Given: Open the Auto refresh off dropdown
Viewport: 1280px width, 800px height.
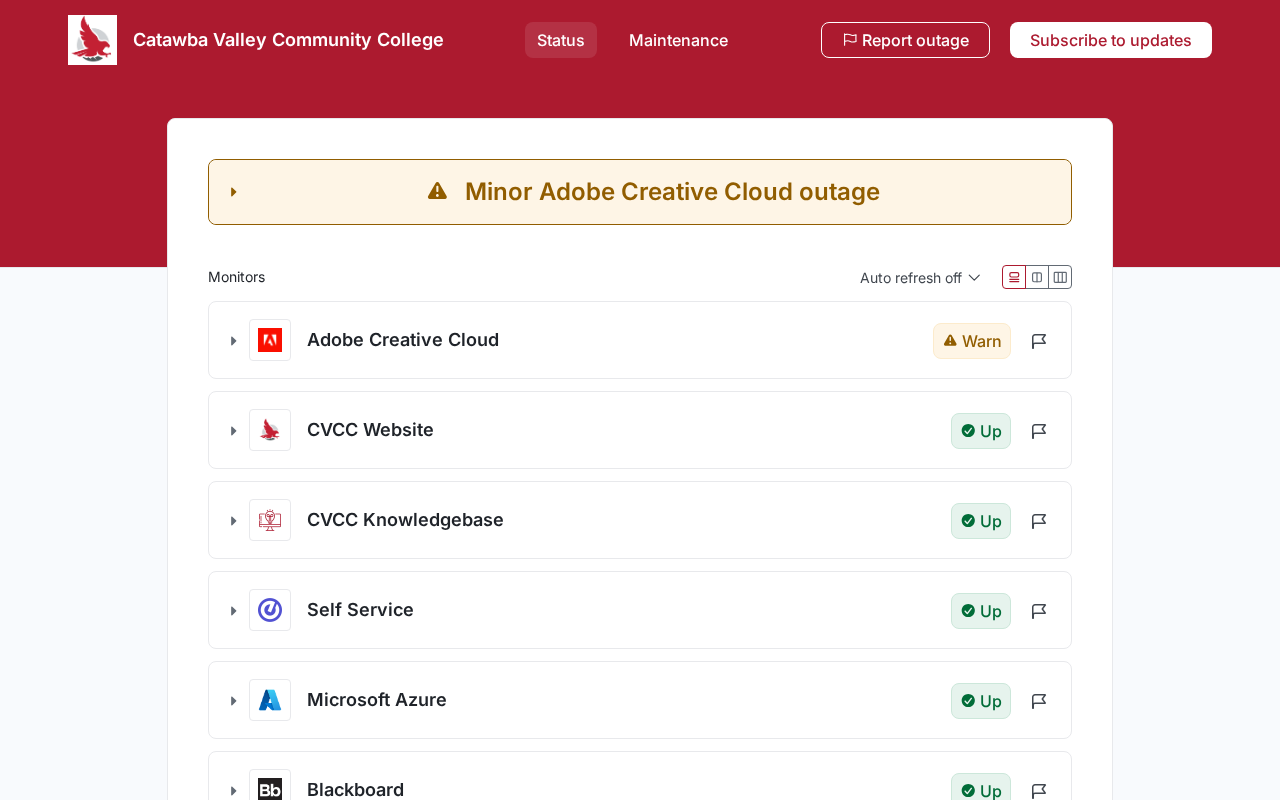Looking at the screenshot, I should [x=920, y=278].
